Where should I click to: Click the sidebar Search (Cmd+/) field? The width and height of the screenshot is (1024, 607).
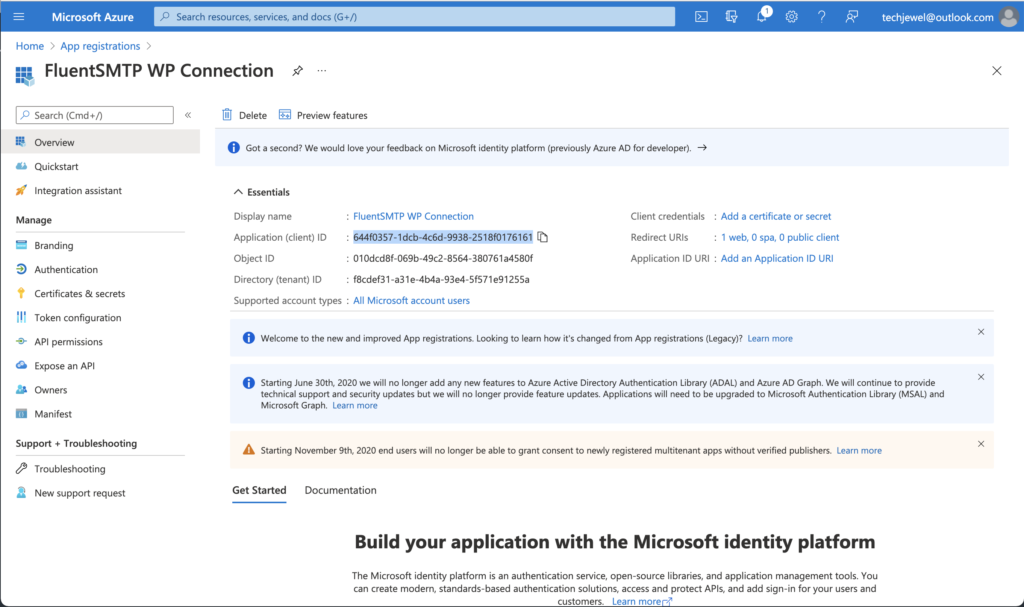click(95, 115)
